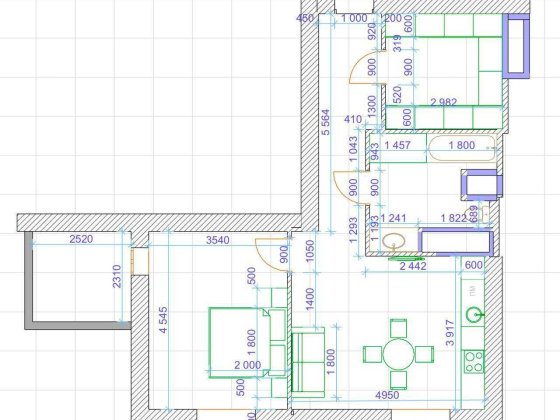Select the four-burner stove symbol
The width and height of the screenshot is (560, 420).
[474, 361]
